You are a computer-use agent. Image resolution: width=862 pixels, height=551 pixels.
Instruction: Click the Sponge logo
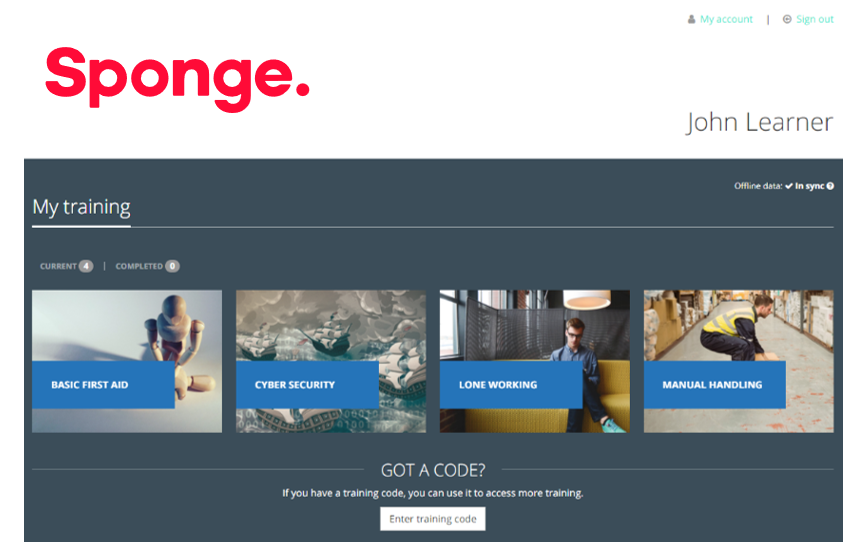tap(177, 79)
